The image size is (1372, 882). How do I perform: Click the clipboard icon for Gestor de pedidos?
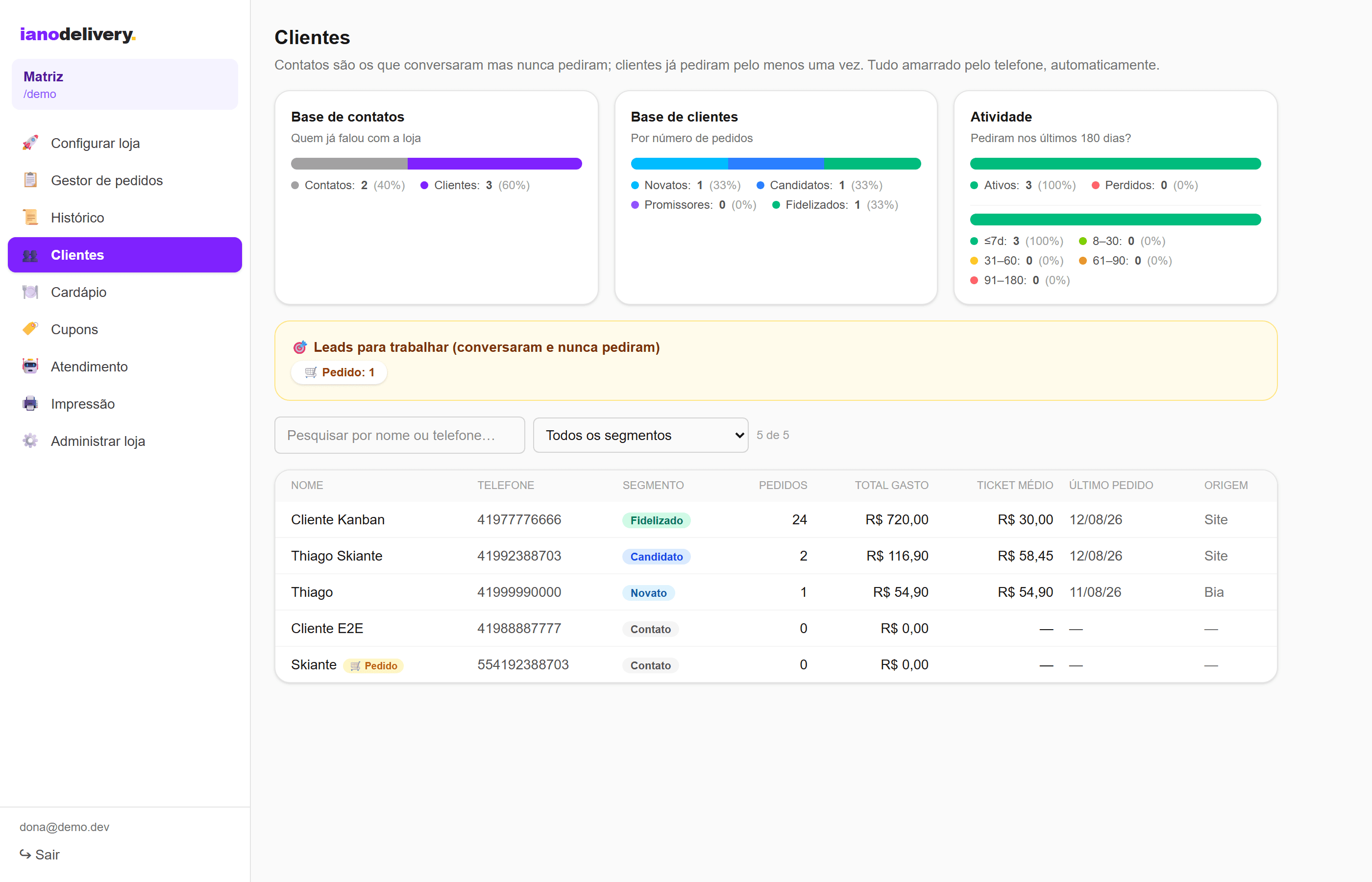(x=30, y=180)
